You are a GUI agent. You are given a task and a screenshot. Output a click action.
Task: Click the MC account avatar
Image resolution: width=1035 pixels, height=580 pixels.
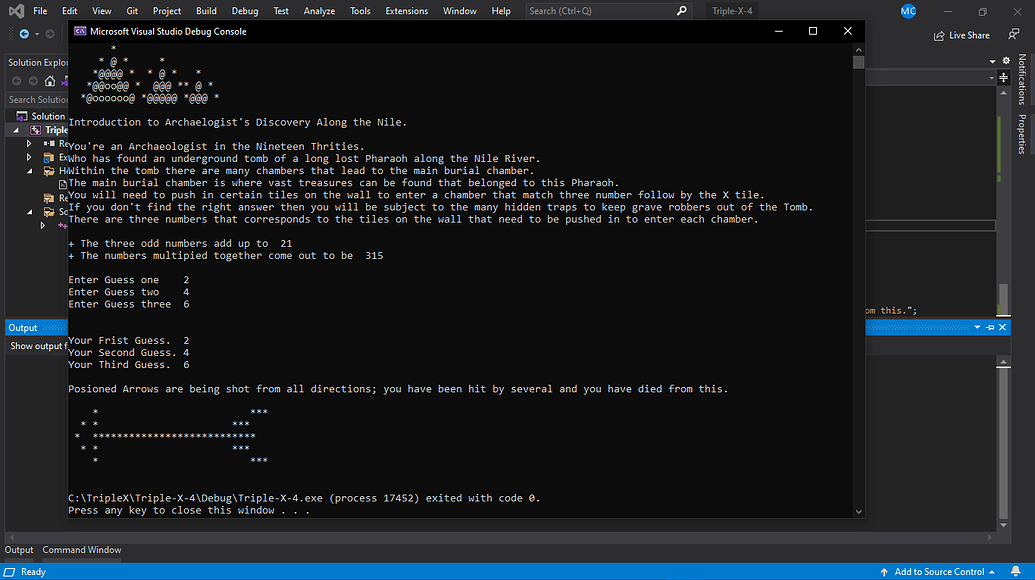(907, 11)
